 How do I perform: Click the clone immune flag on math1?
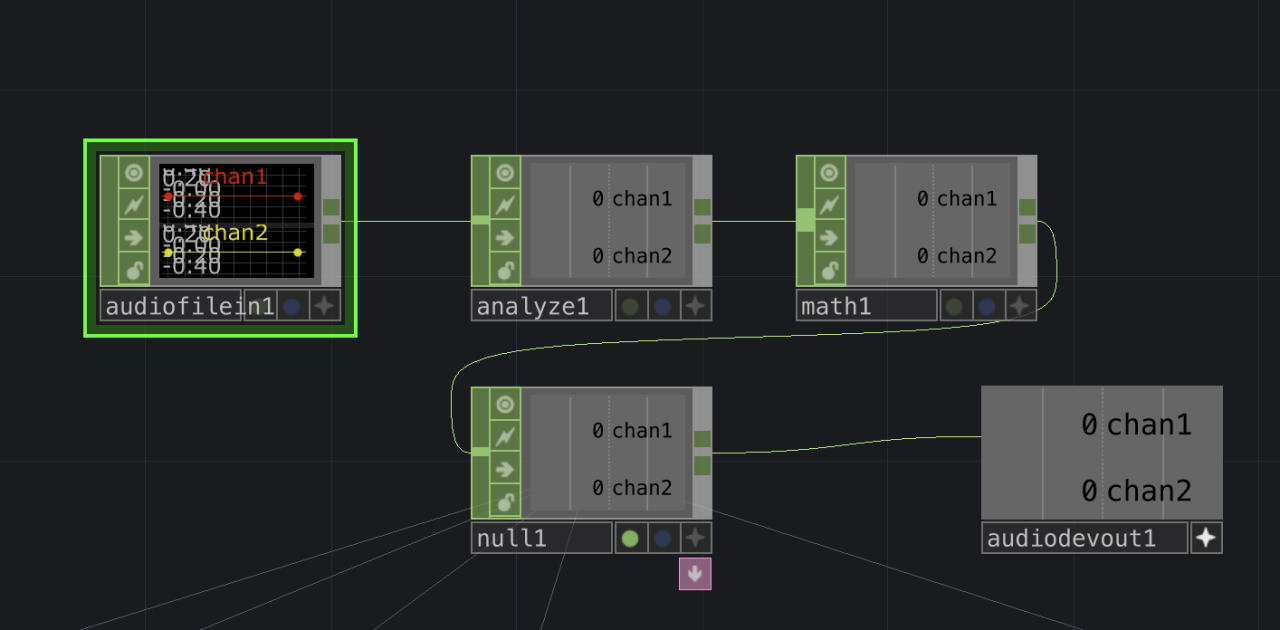[830, 205]
